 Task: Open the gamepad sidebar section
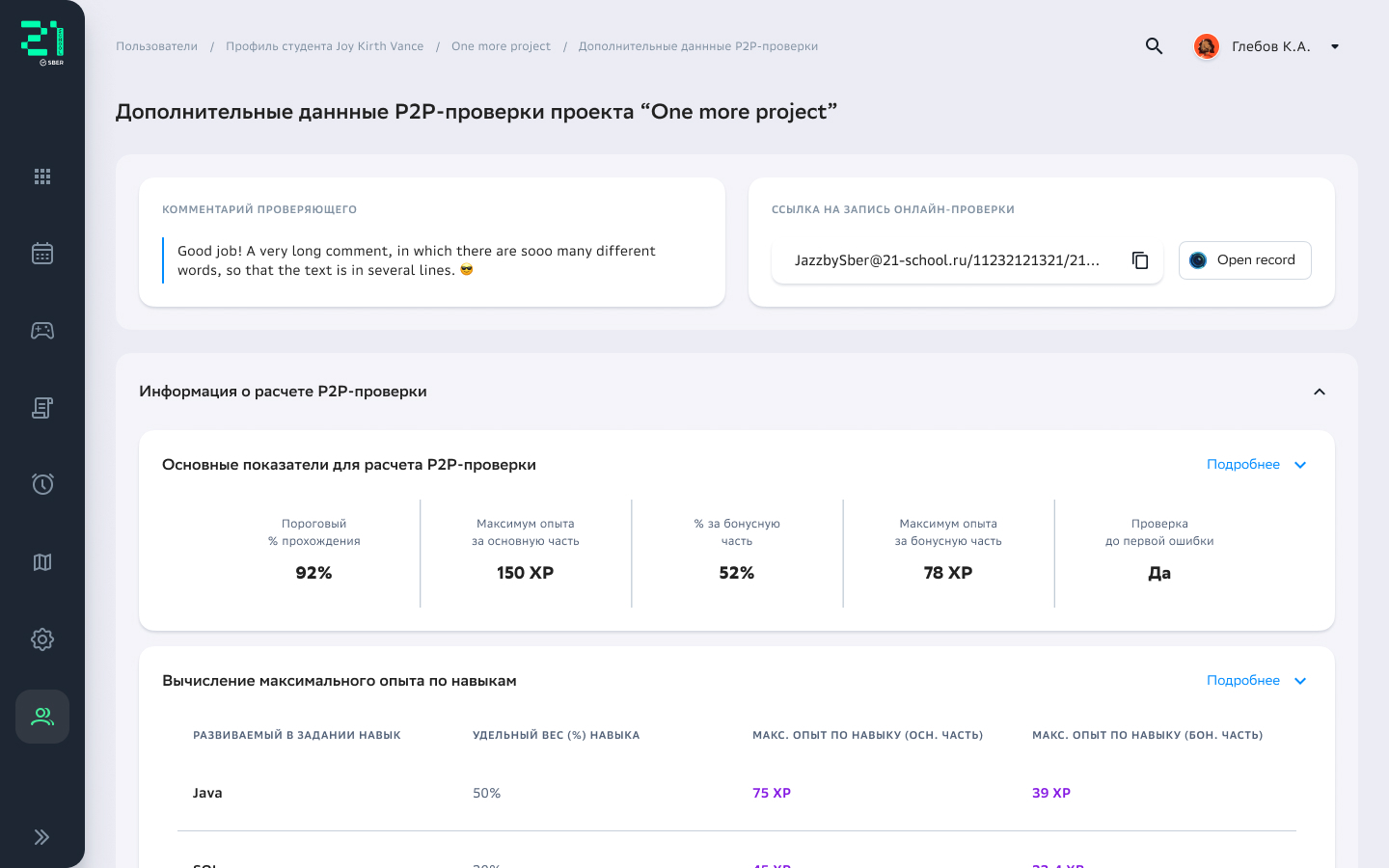point(42,331)
